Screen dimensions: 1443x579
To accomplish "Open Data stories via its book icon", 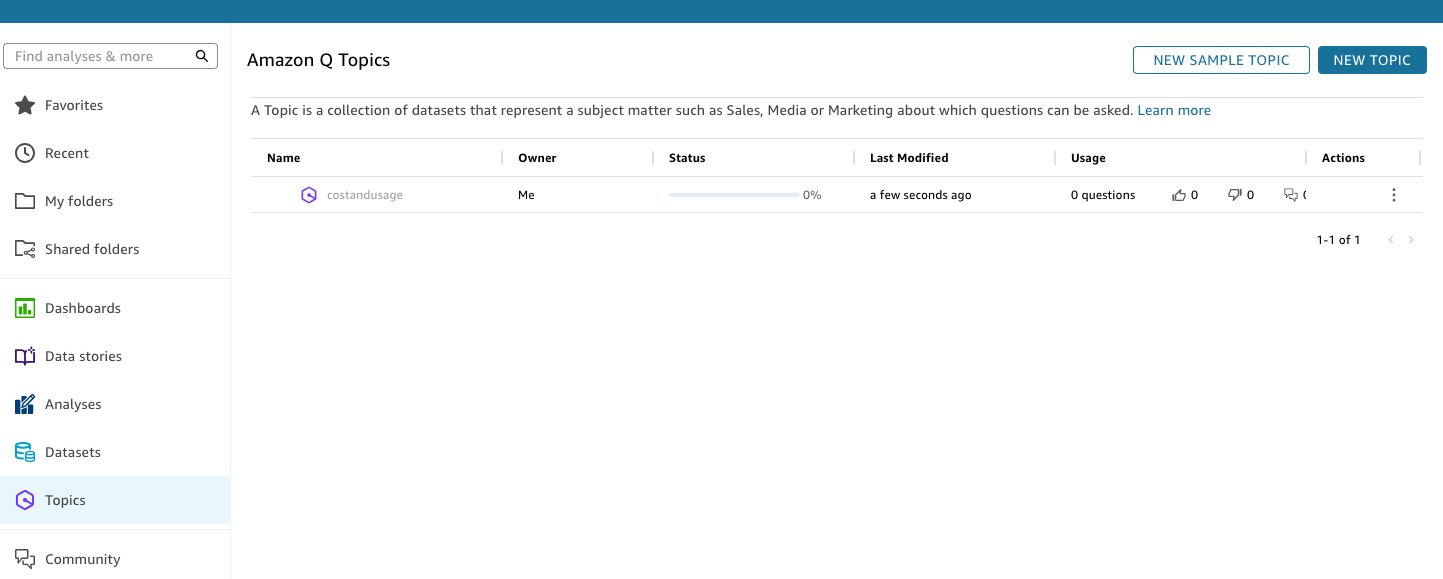I will tap(25, 356).
